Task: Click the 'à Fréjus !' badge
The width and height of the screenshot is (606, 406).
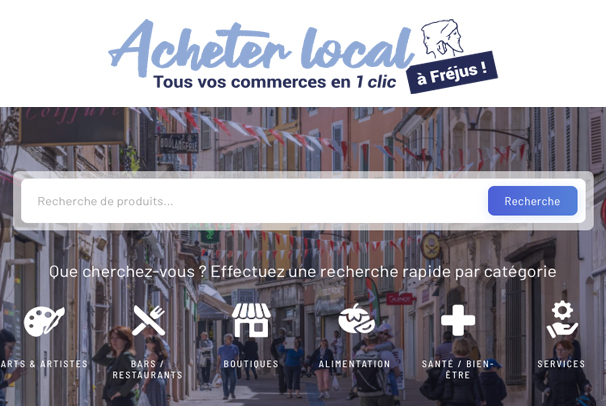Action: [452, 72]
